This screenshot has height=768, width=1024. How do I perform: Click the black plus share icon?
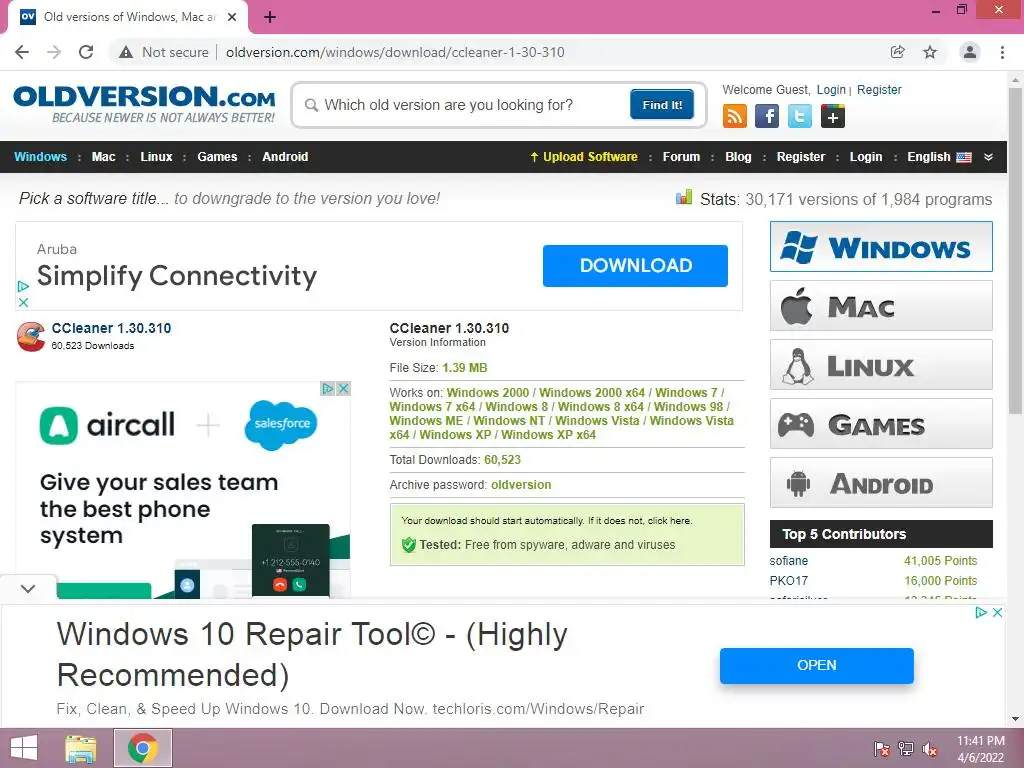pos(833,116)
